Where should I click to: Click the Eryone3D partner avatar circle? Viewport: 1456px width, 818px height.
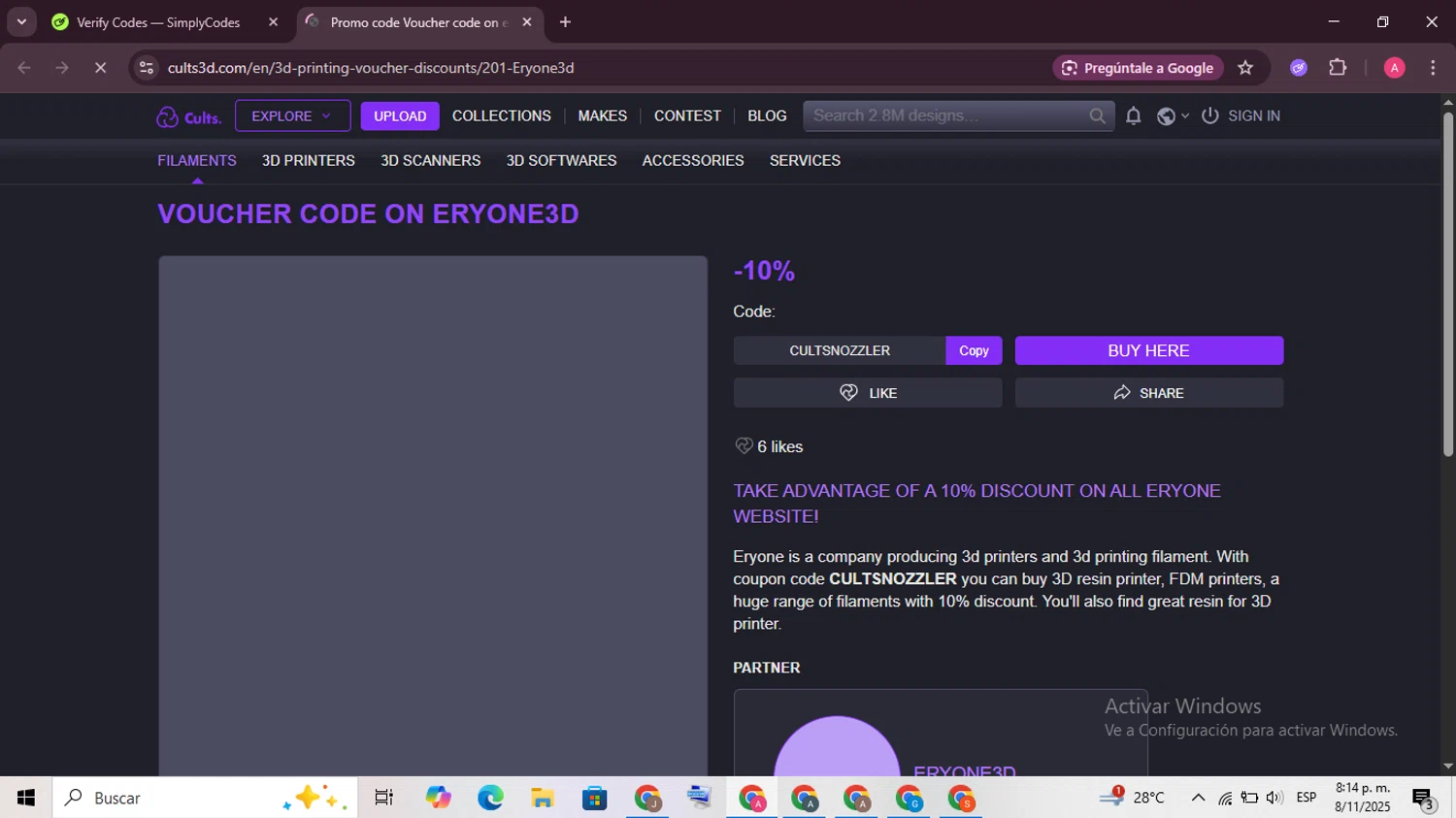click(x=837, y=746)
